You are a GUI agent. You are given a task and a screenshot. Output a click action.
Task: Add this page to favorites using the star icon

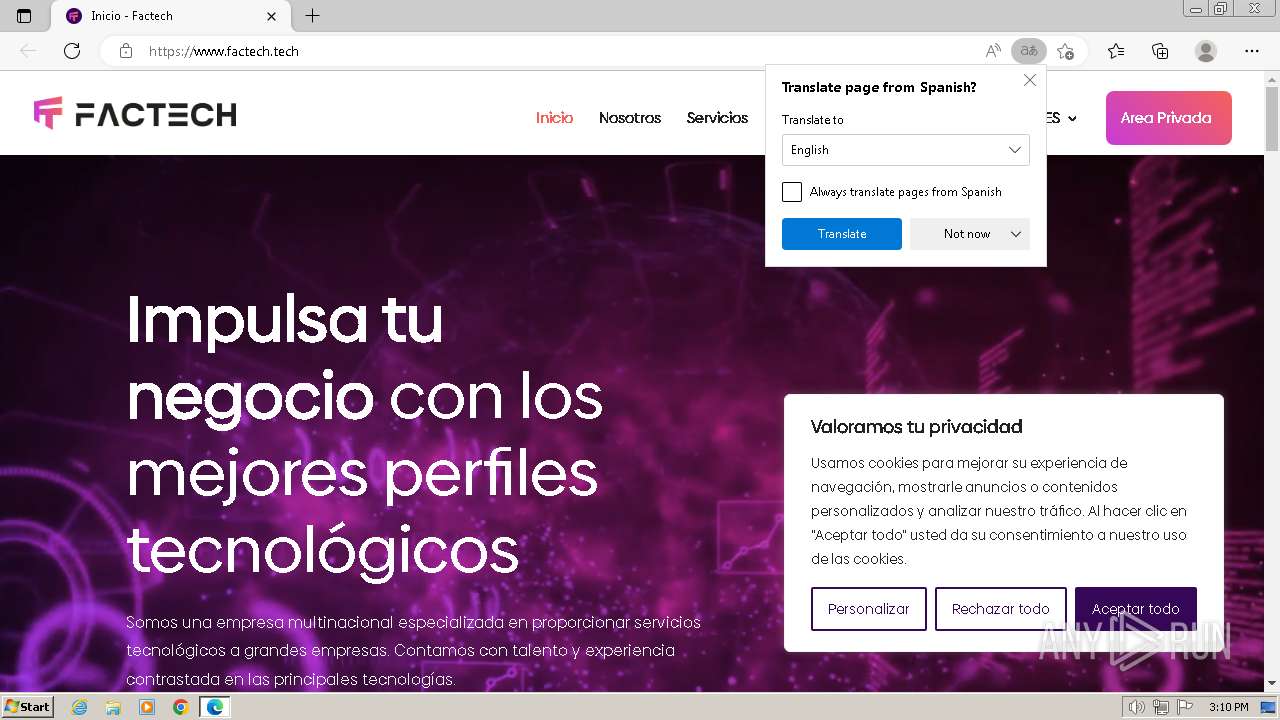tap(1066, 51)
